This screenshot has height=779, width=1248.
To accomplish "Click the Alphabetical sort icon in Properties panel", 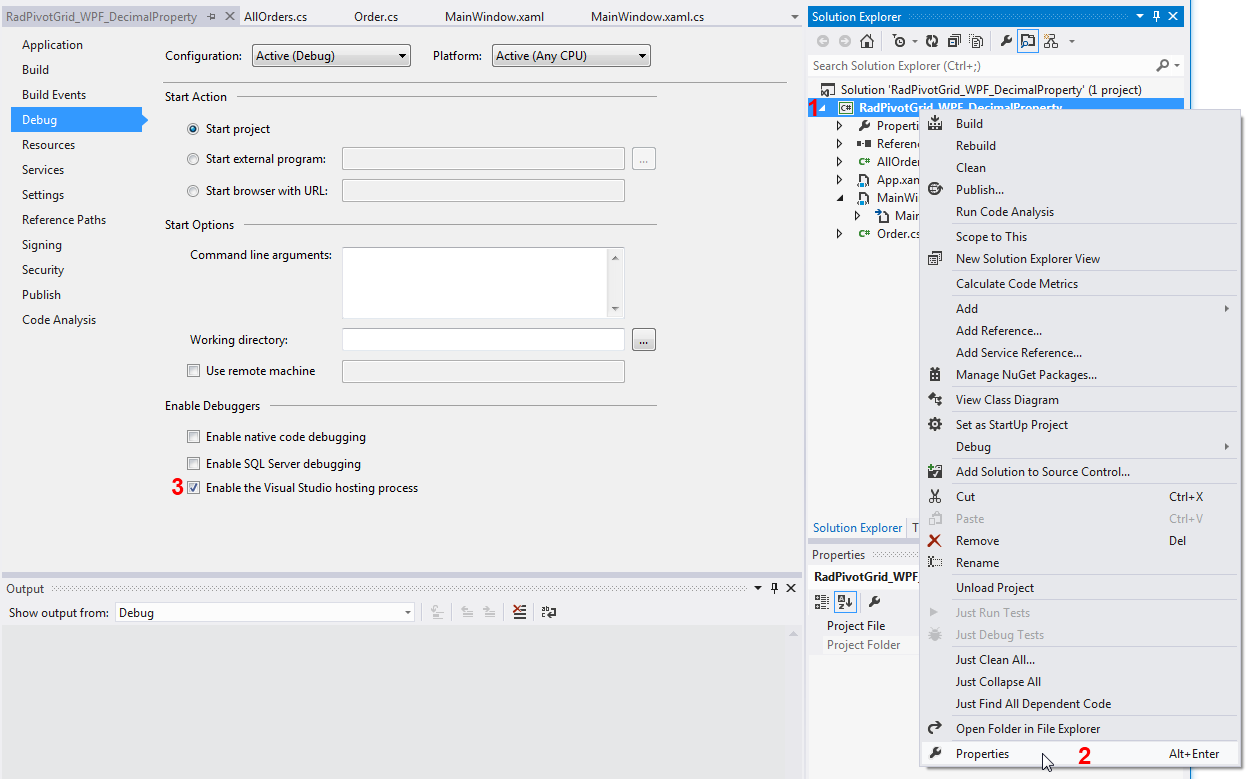I will pyautogui.click(x=844, y=601).
